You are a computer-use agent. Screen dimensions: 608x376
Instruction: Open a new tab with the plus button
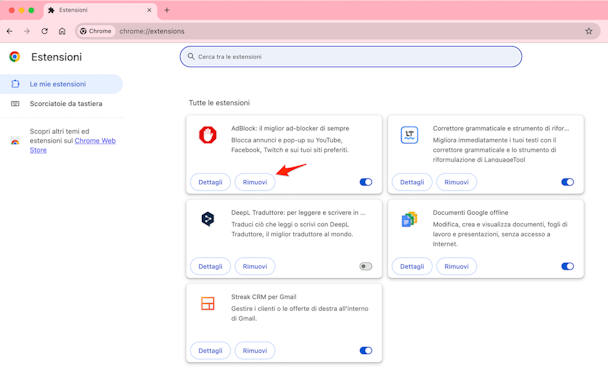(x=167, y=10)
